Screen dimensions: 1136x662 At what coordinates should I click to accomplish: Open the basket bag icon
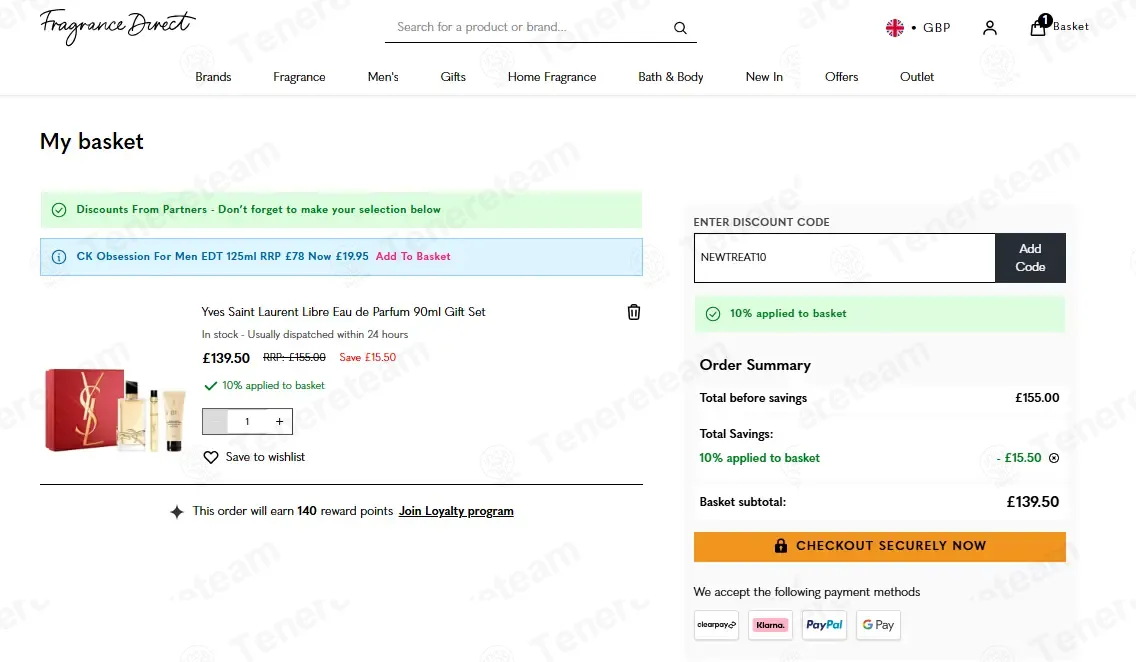click(1037, 26)
